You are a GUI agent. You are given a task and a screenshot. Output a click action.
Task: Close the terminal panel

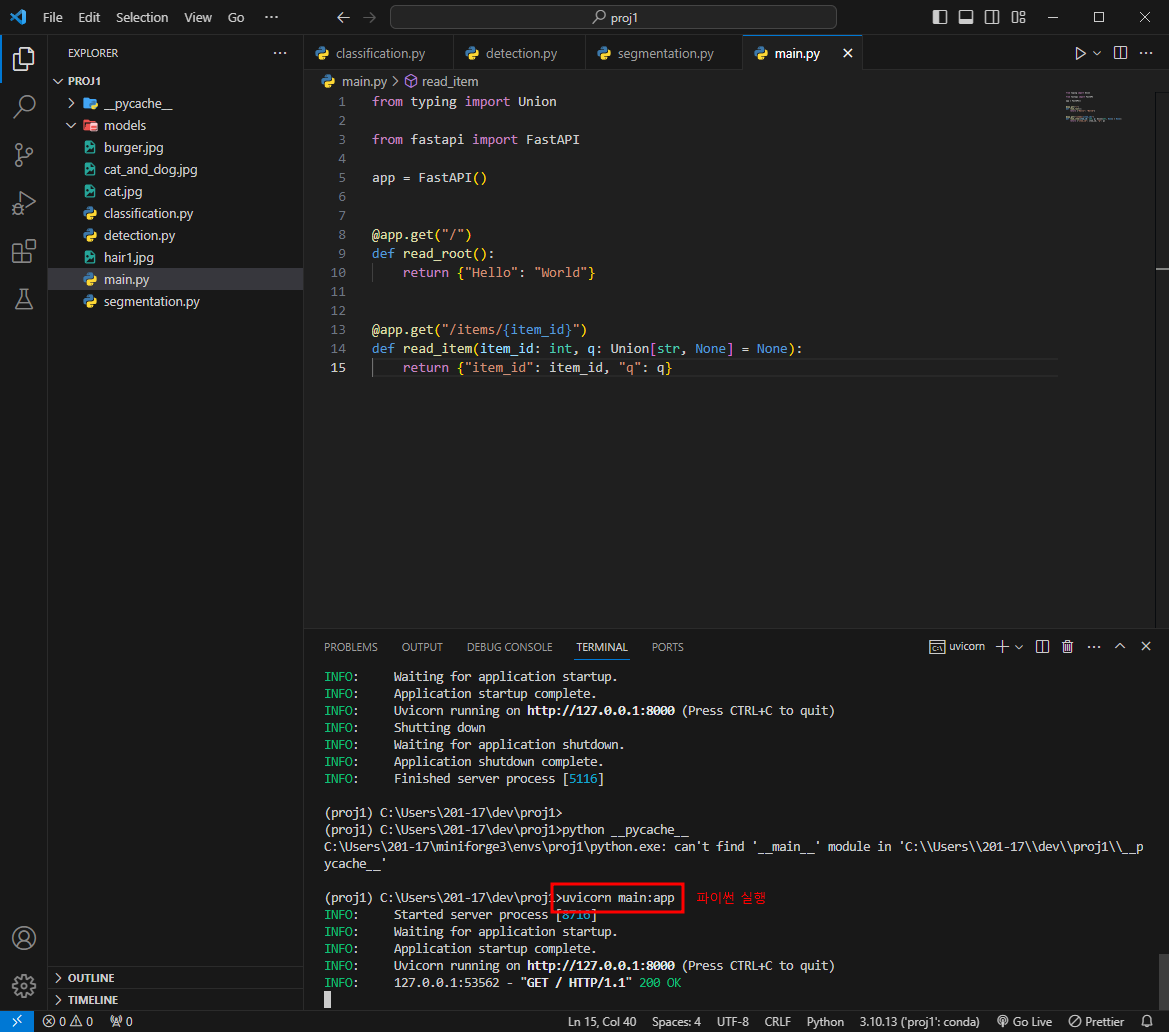click(x=1146, y=646)
